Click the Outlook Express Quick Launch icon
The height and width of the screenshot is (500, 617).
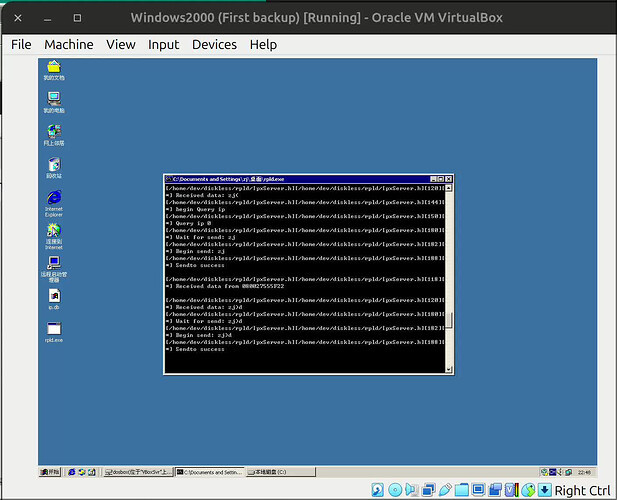(x=81, y=472)
